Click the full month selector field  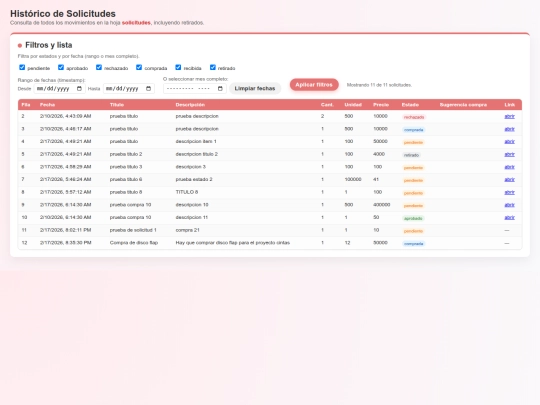[195, 89]
